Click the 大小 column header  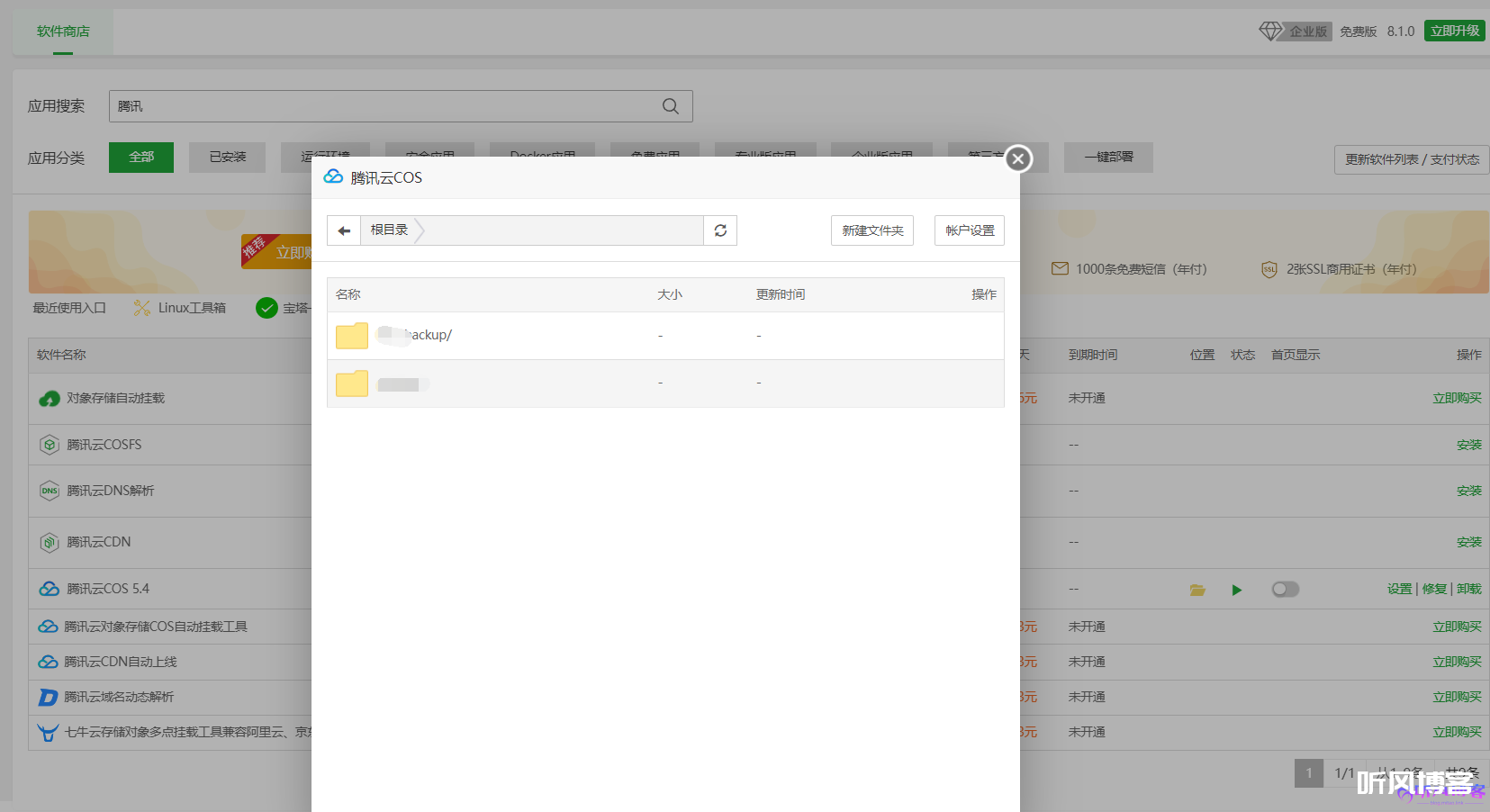click(x=670, y=294)
